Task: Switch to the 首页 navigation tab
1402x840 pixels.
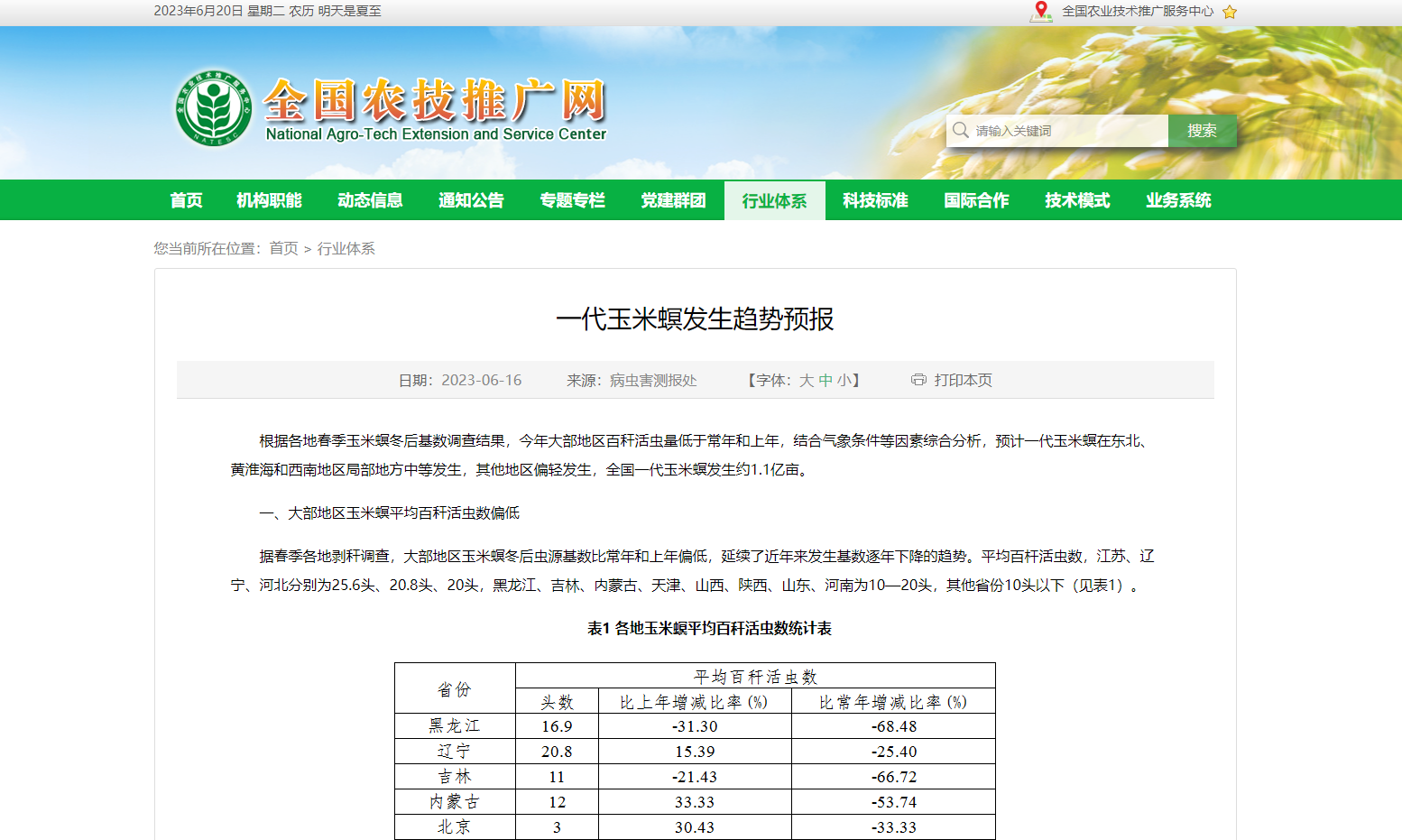Action: click(x=186, y=199)
